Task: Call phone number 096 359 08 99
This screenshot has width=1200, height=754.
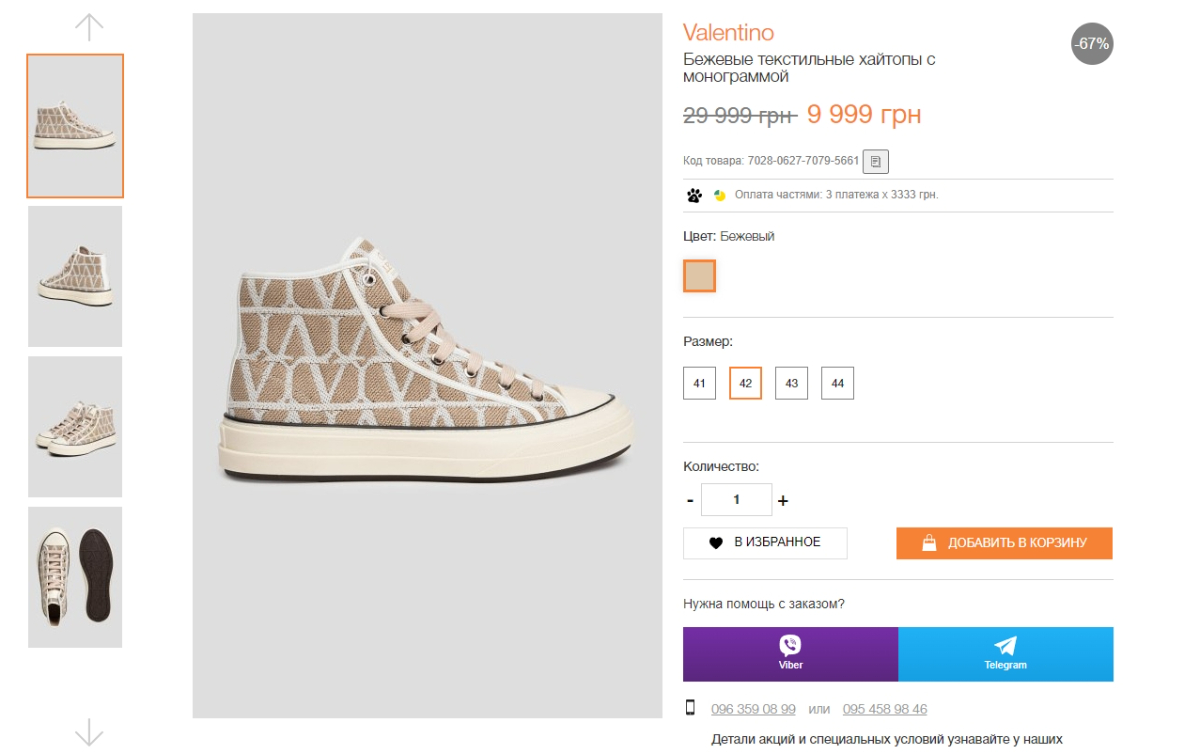Action: pos(753,709)
